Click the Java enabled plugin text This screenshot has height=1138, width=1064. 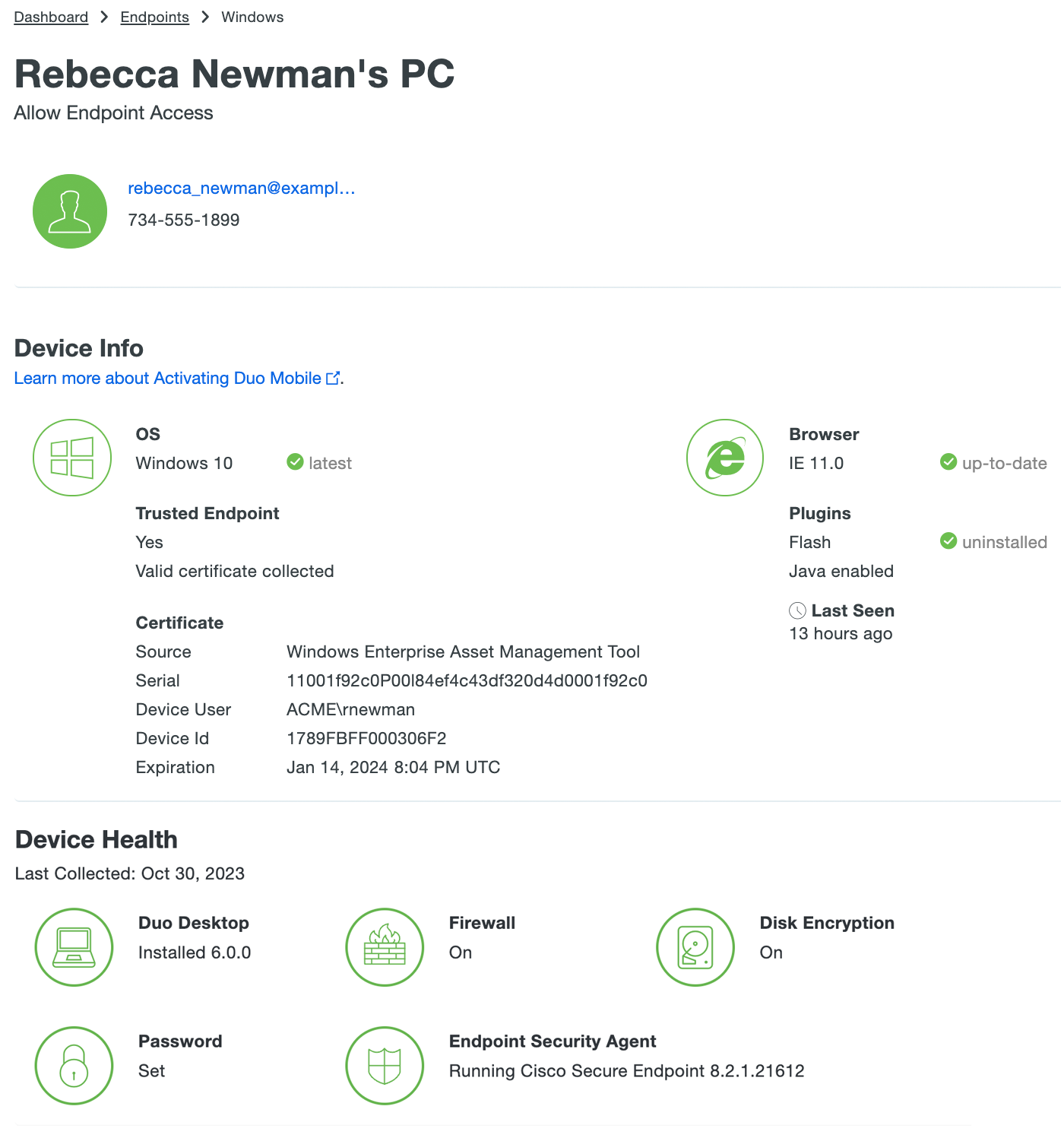click(841, 571)
